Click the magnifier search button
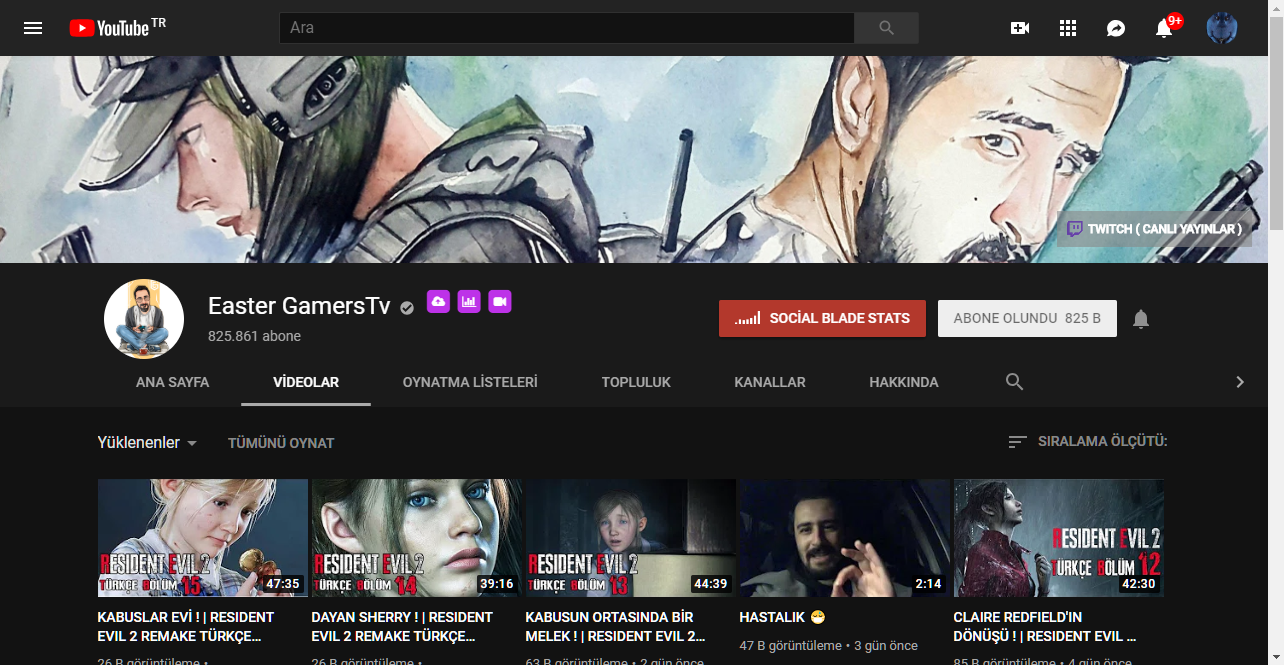This screenshot has height=665, width=1284. [x=886, y=28]
